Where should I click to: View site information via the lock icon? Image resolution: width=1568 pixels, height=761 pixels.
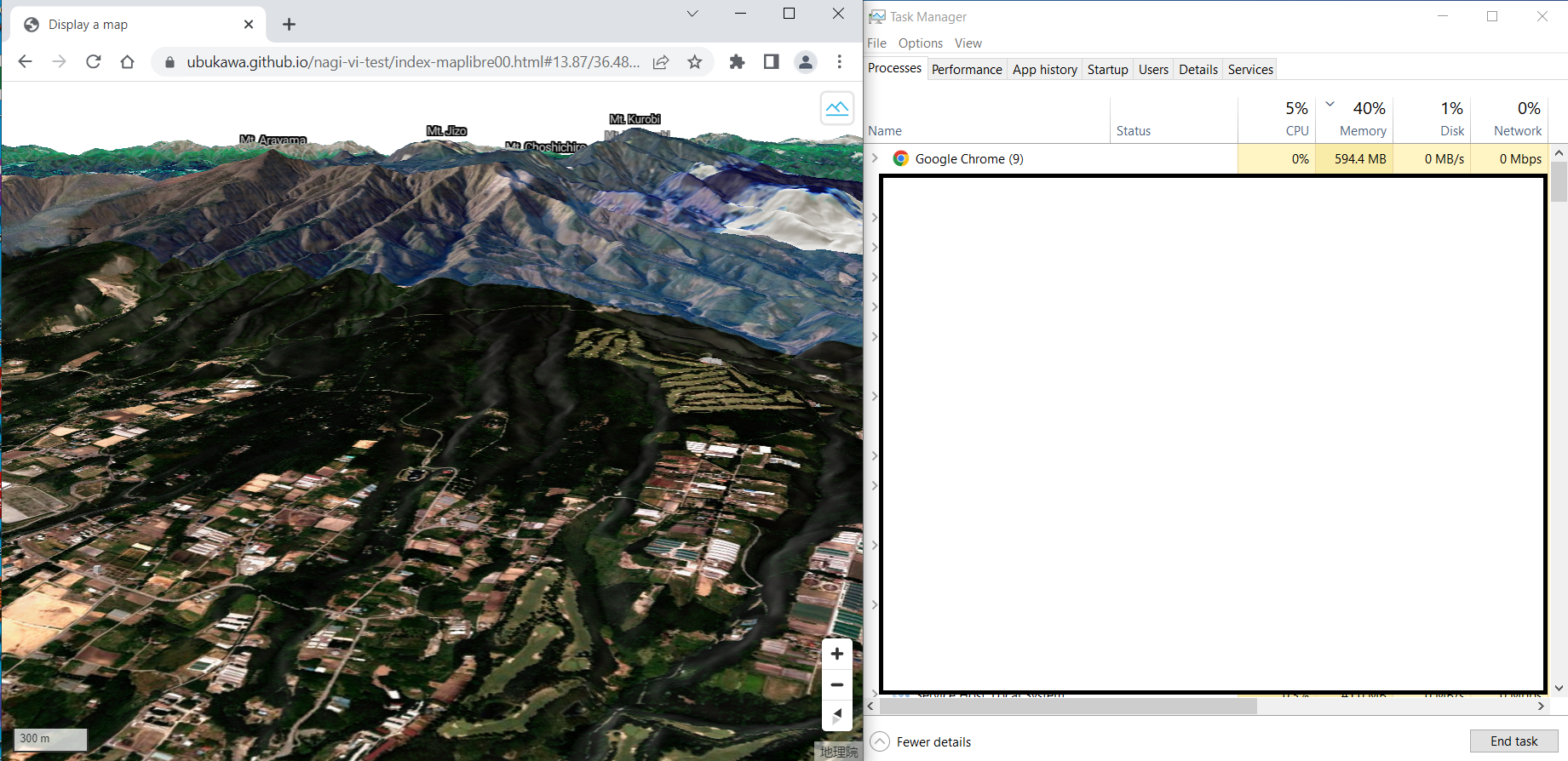tap(169, 62)
